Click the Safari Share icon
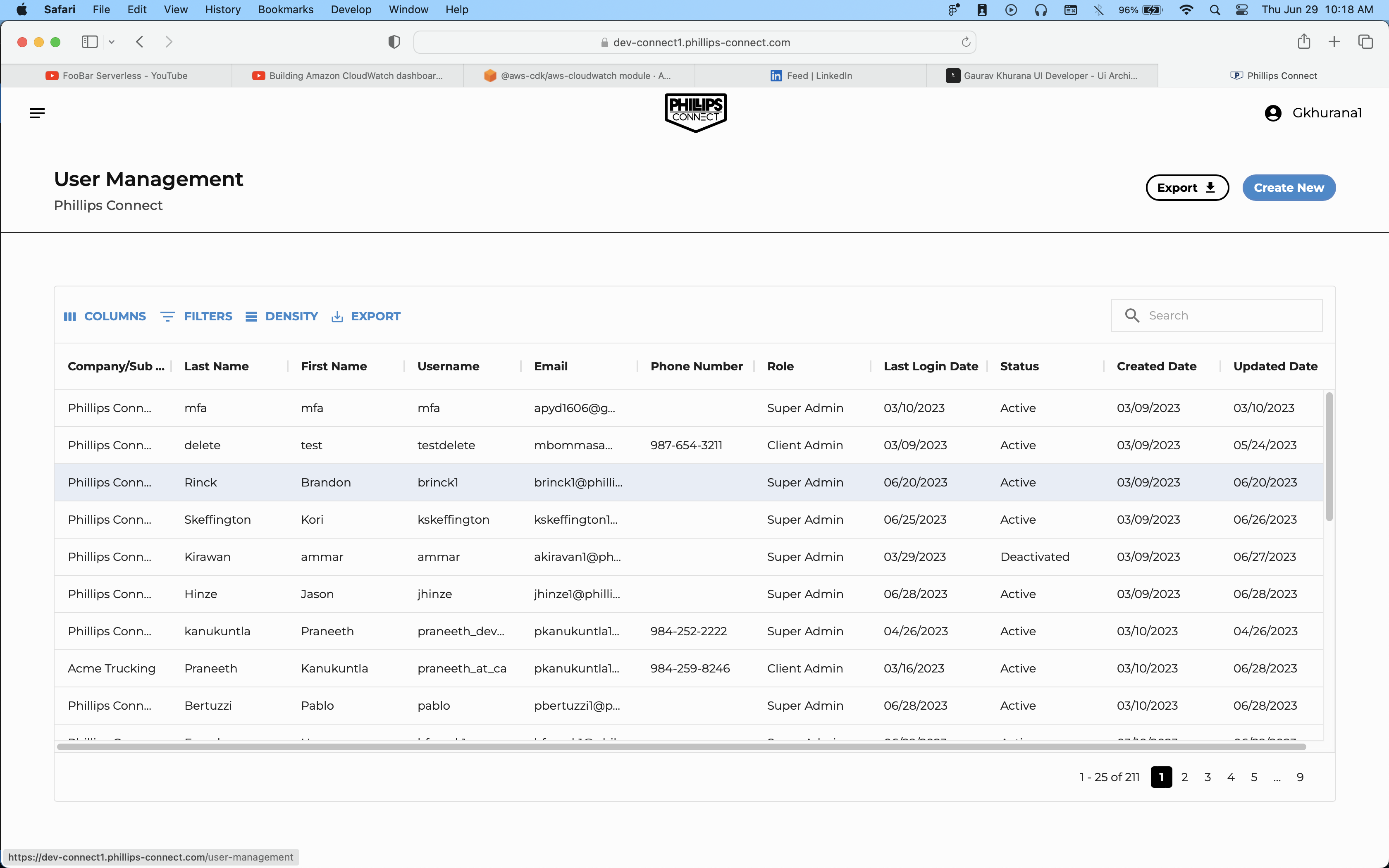 click(x=1303, y=41)
